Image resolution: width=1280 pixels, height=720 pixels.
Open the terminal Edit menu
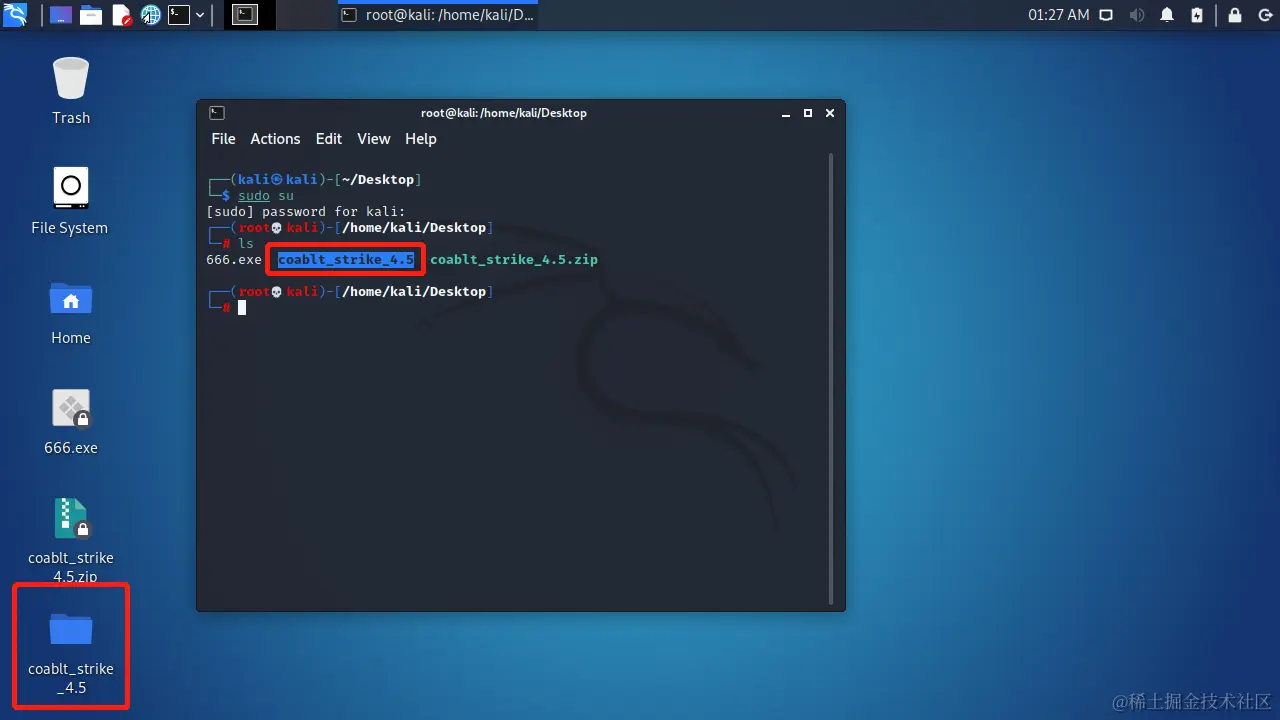pos(329,139)
